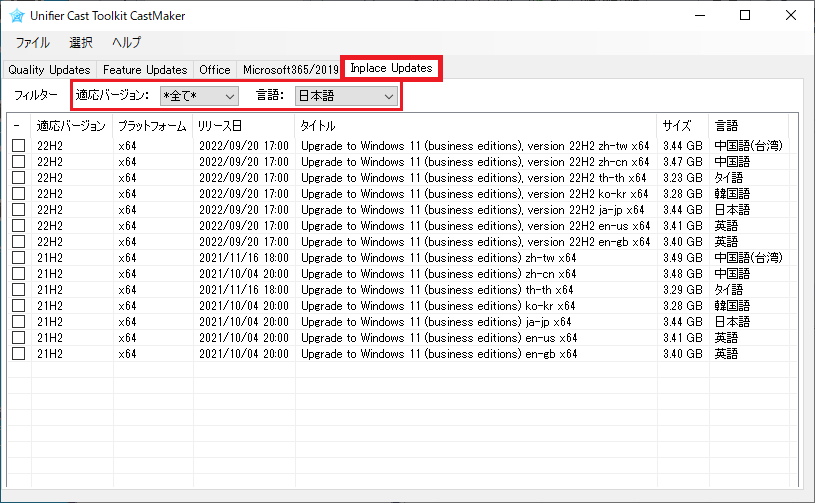Click the Unifier Cast Toolkit app icon
The width and height of the screenshot is (815, 503).
[x=16, y=16]
